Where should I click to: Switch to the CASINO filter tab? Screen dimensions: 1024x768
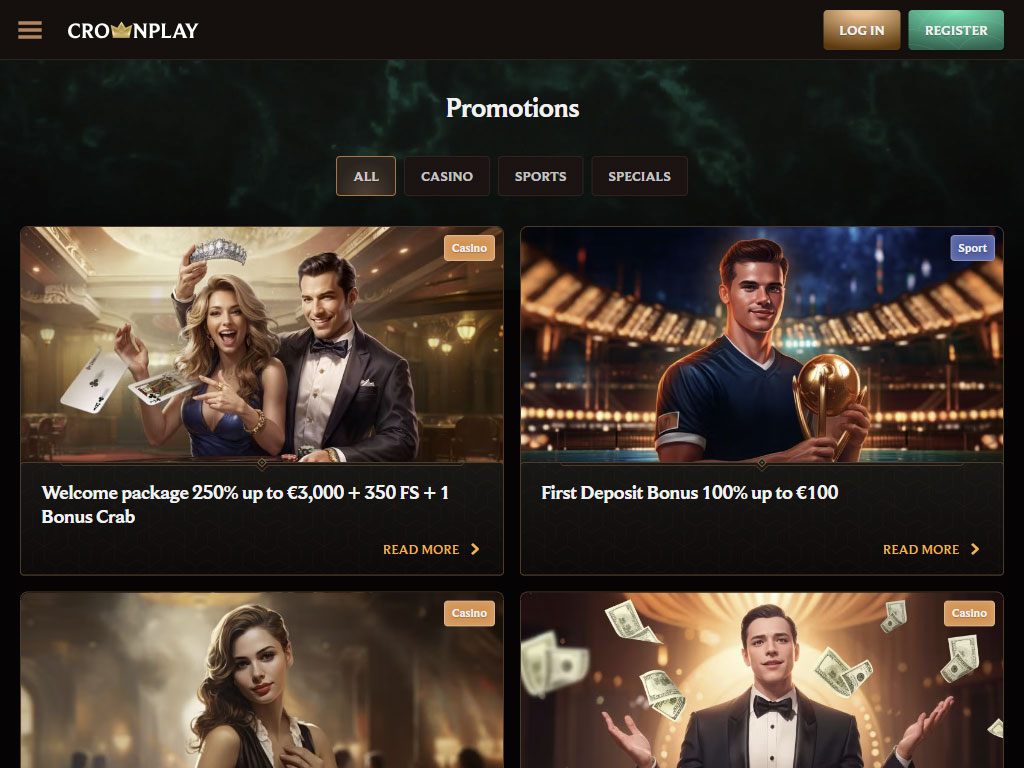(x=447, y=176)
